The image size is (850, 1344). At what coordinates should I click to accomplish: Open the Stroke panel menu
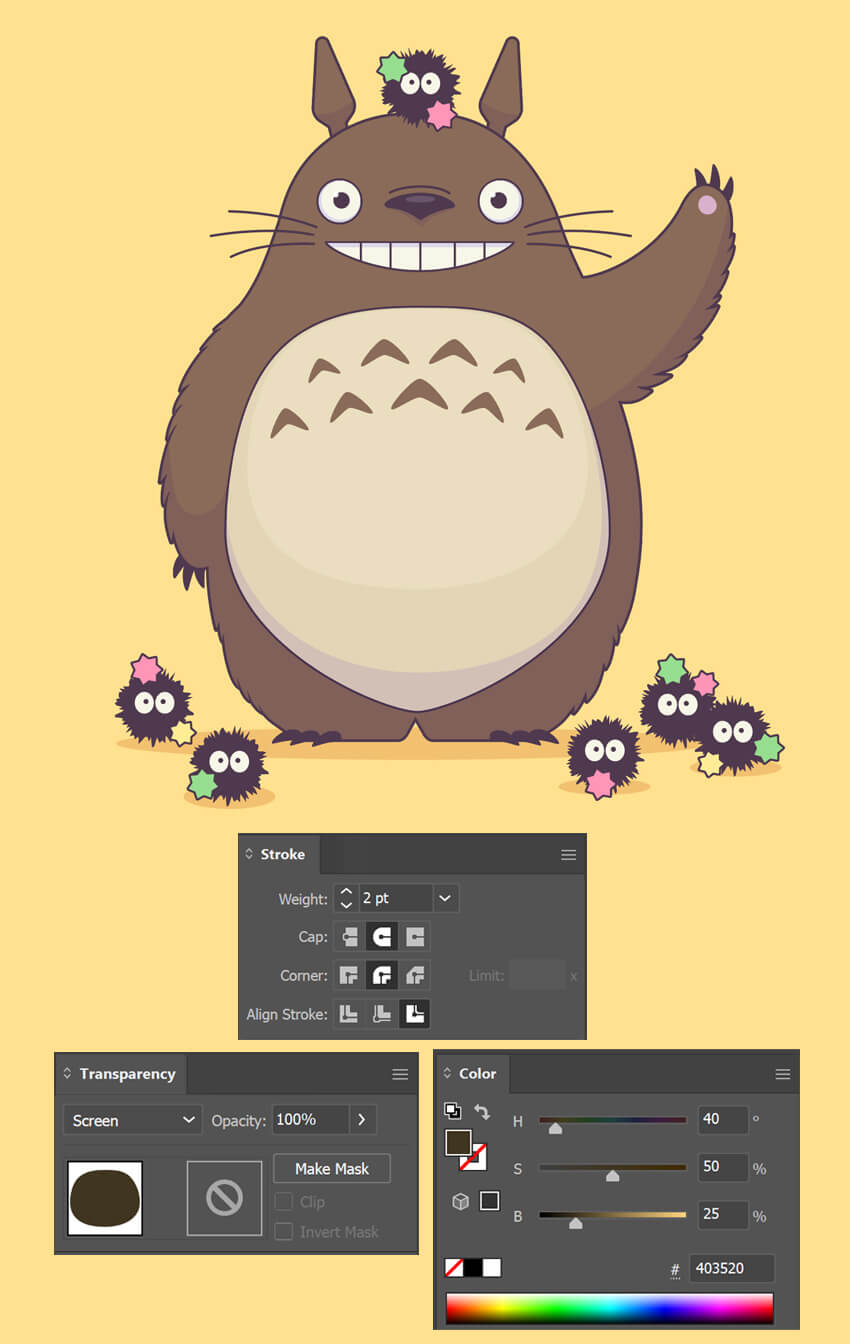568,855
